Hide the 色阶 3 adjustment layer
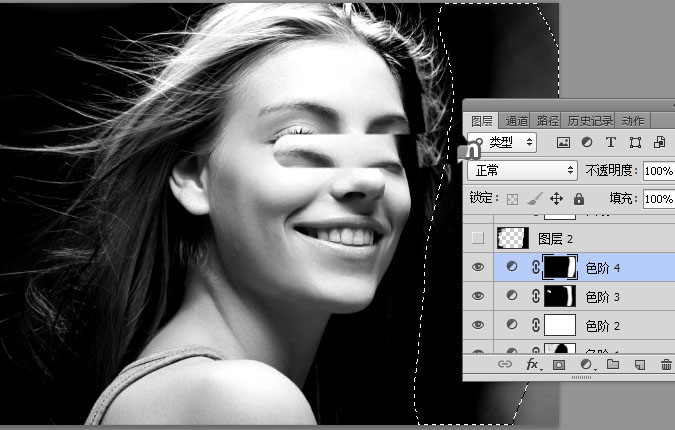Viewport: 675px width, 430px height. [x=478, y=296]
